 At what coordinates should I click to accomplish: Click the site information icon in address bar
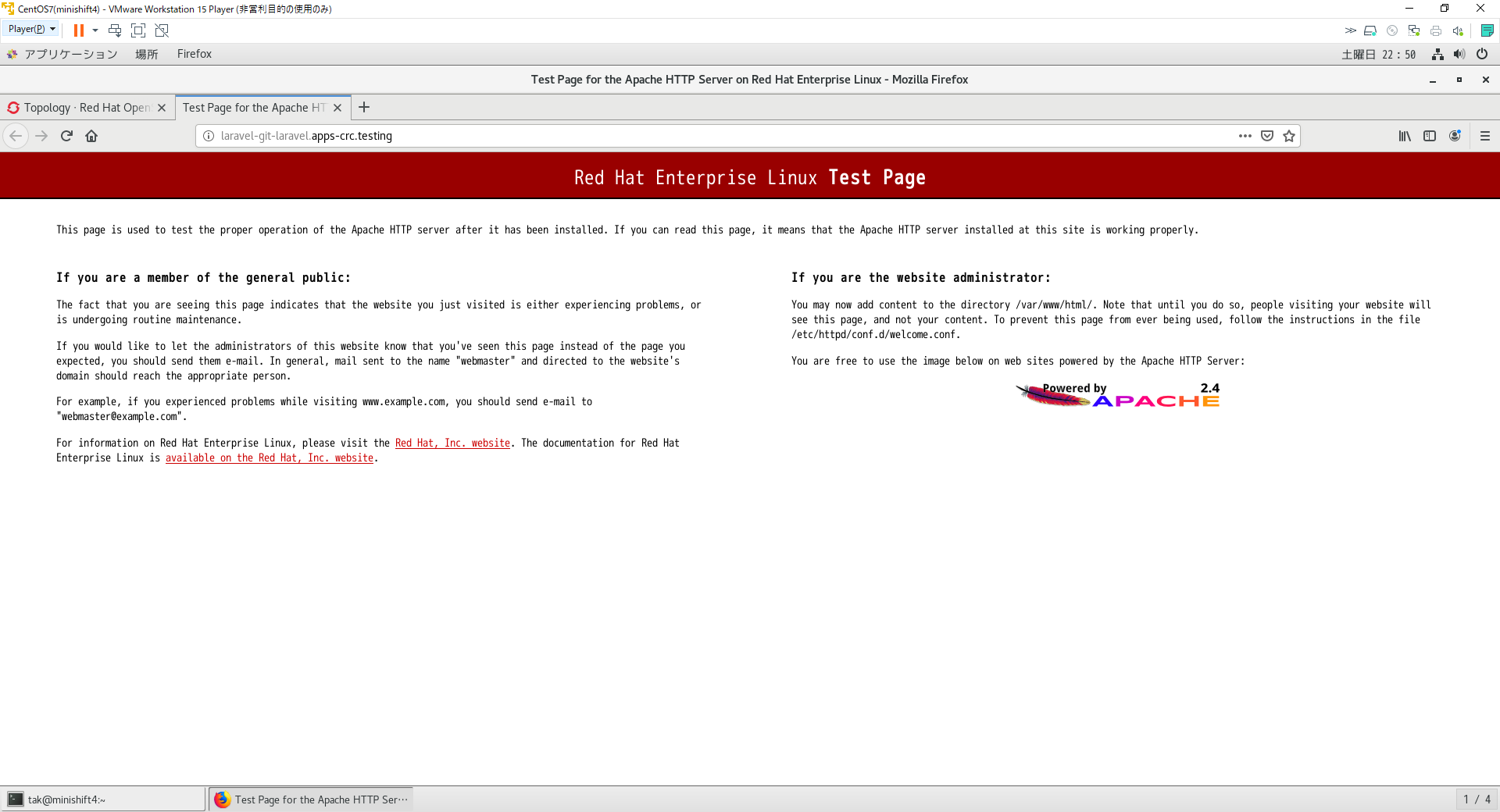point(209,136)
